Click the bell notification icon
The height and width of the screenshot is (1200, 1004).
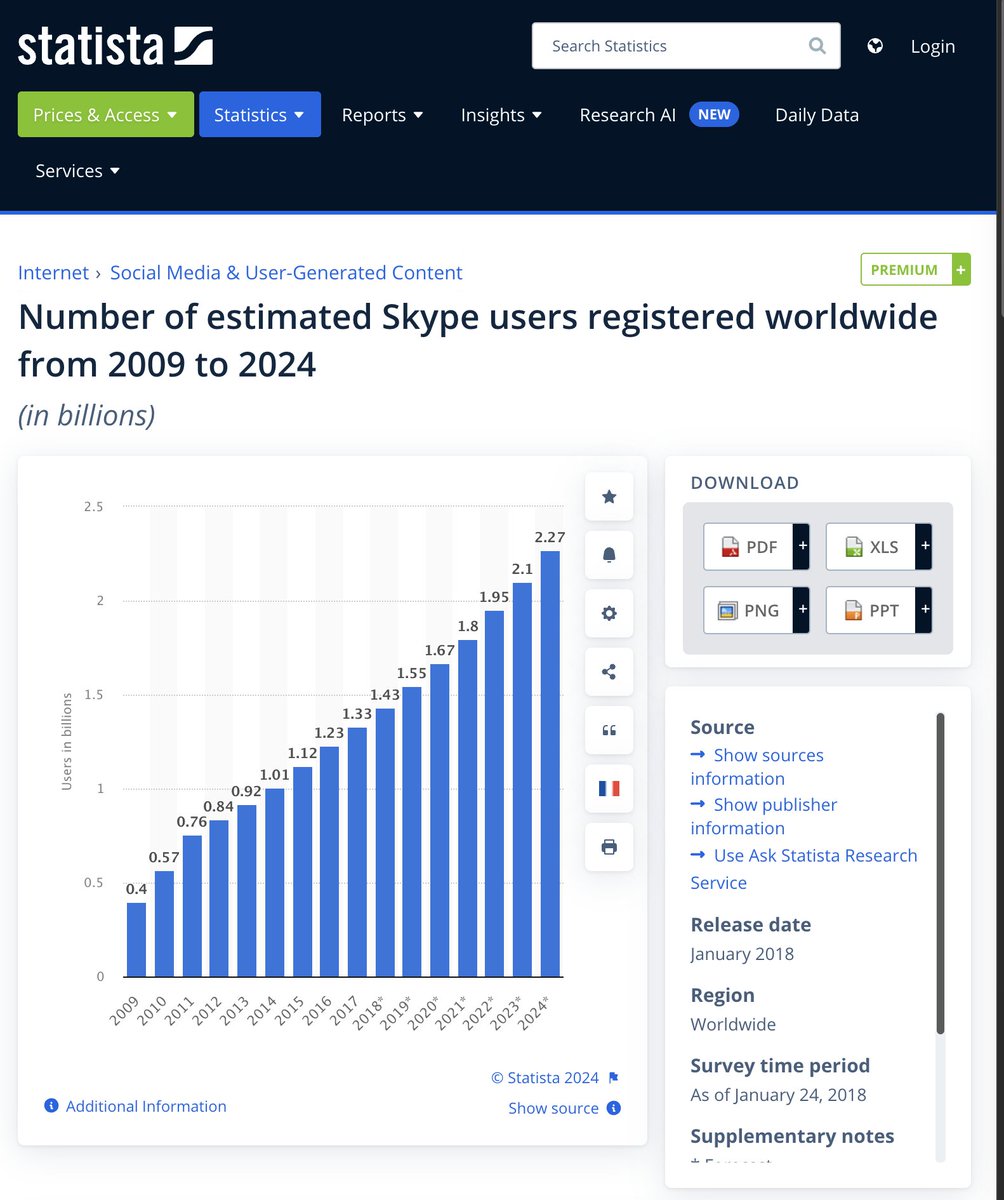click(609, 555)
